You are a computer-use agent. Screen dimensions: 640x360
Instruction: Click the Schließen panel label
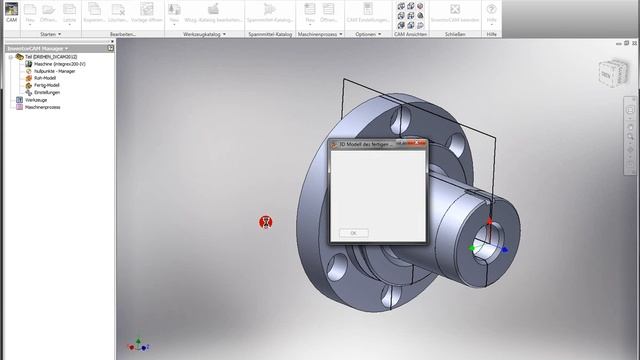click(x=455, y=34)
